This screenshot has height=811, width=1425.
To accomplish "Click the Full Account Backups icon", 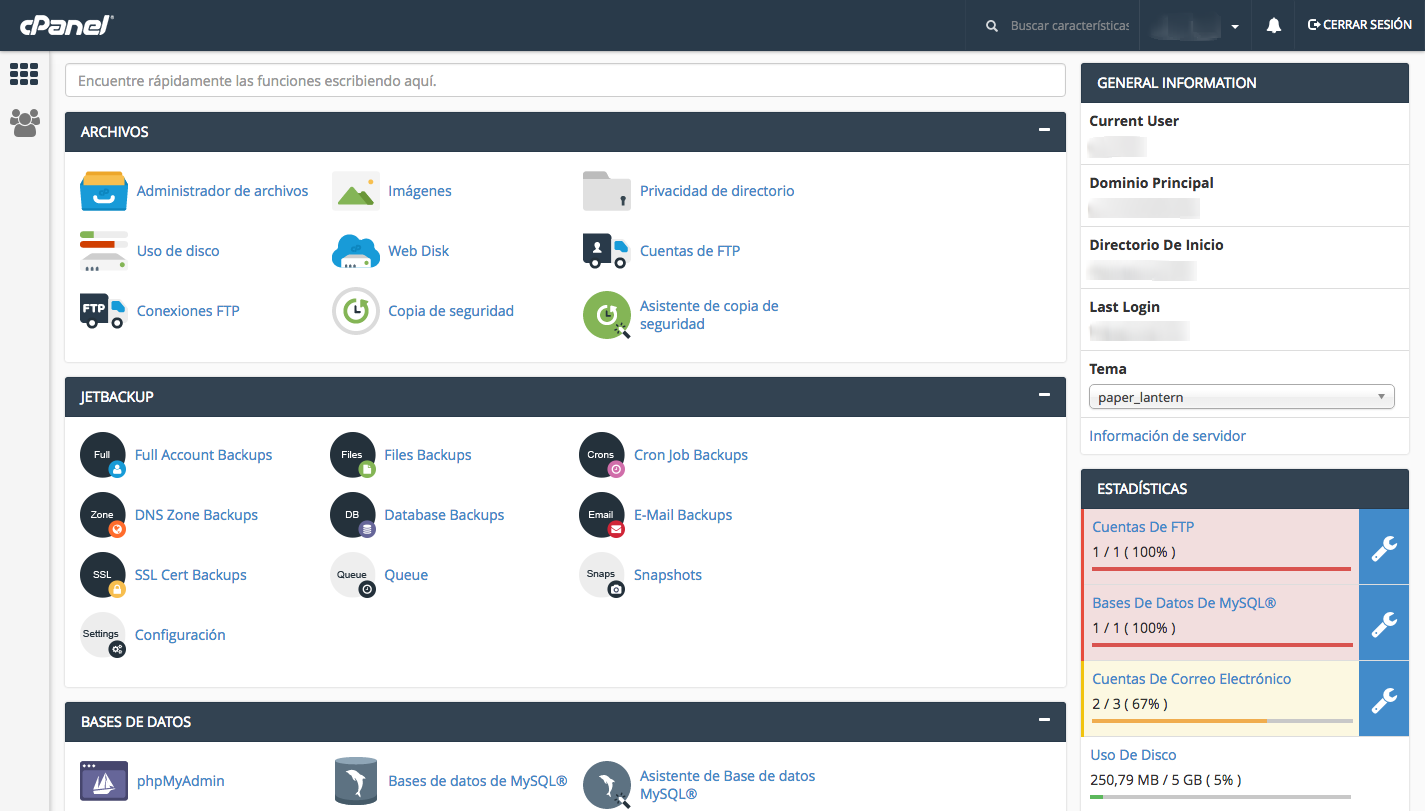I will coord(103,455).
